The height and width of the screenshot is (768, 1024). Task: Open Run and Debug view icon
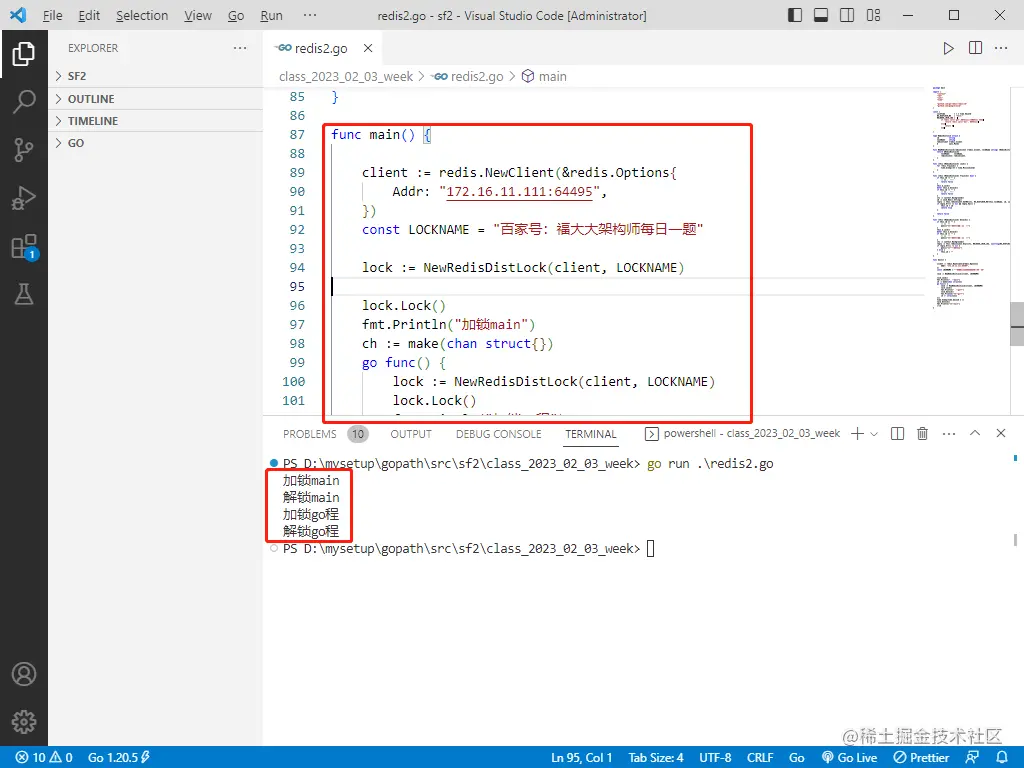point(24,198)
